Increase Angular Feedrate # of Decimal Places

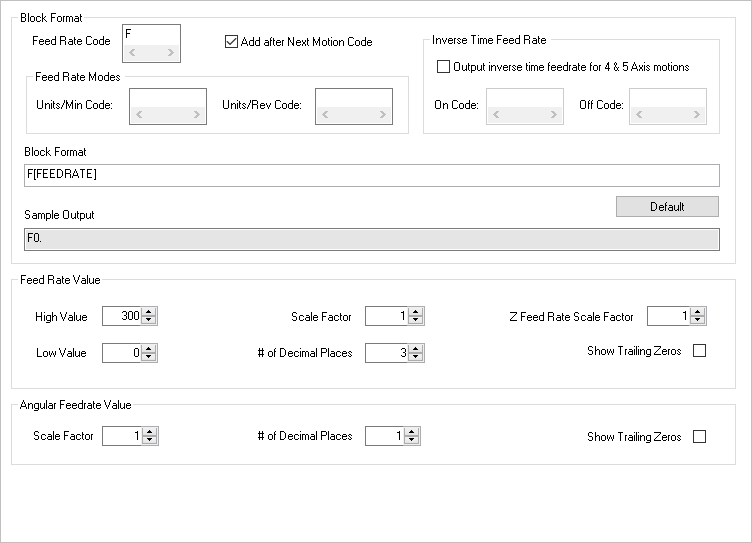click(411, 432)
